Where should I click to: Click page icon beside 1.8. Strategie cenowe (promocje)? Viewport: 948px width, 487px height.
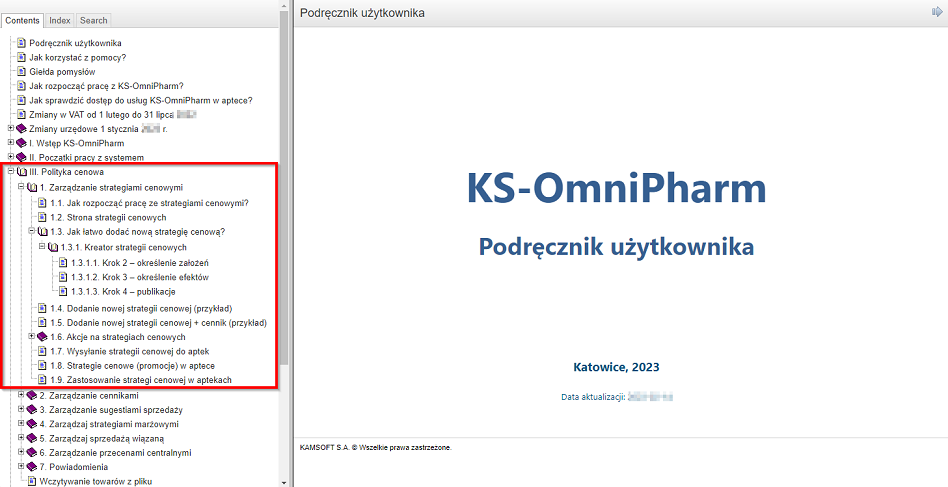tap(42, 366)
